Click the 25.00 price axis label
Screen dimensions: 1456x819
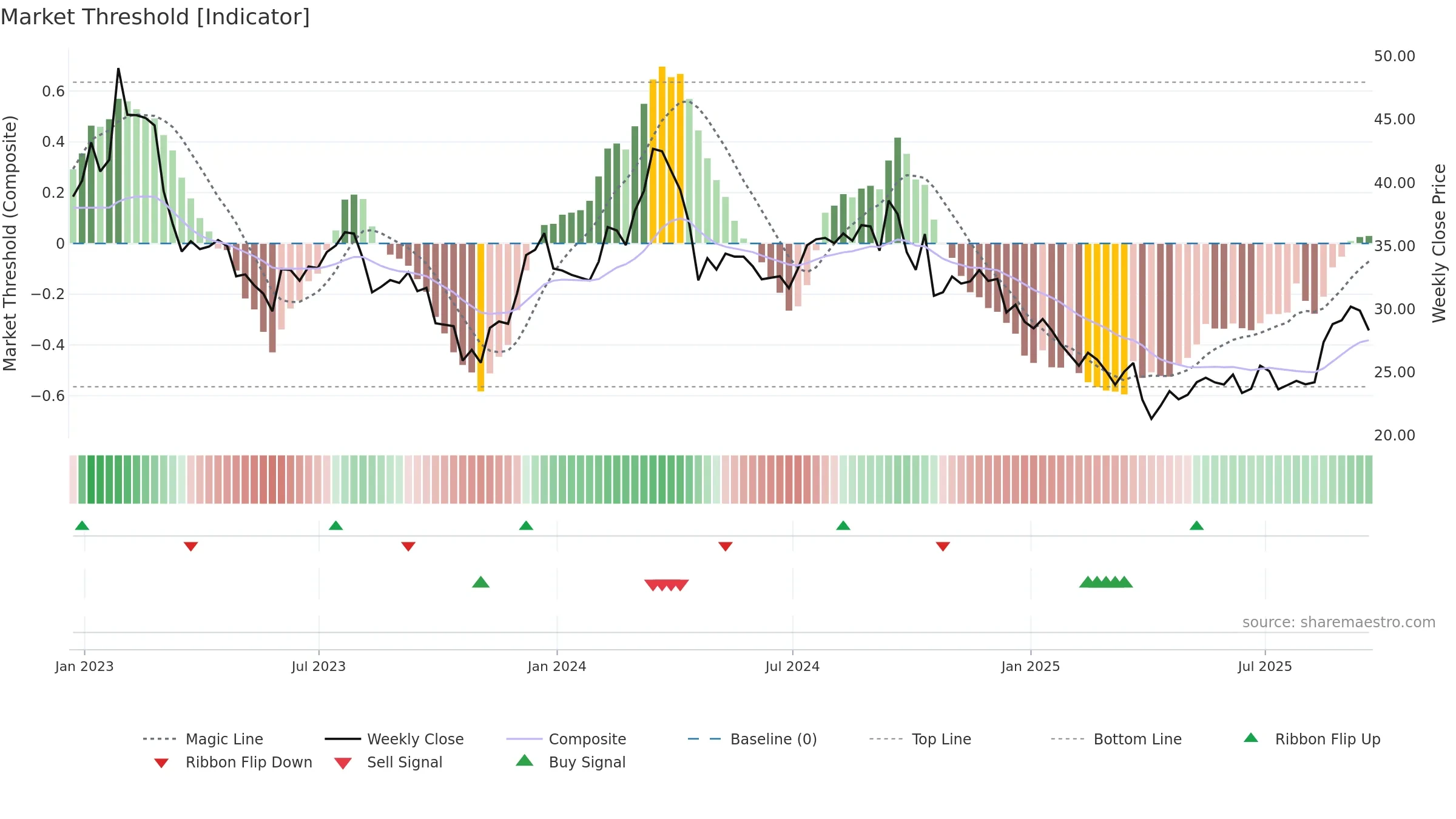pyautogui.click(x=1395, y=372)
